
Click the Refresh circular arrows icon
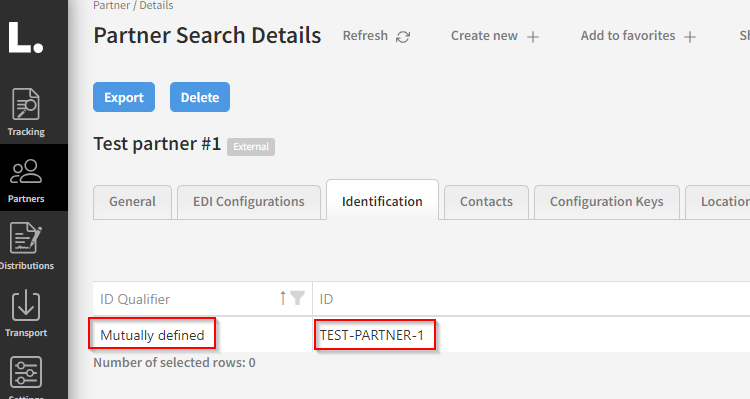click(403, 37)
